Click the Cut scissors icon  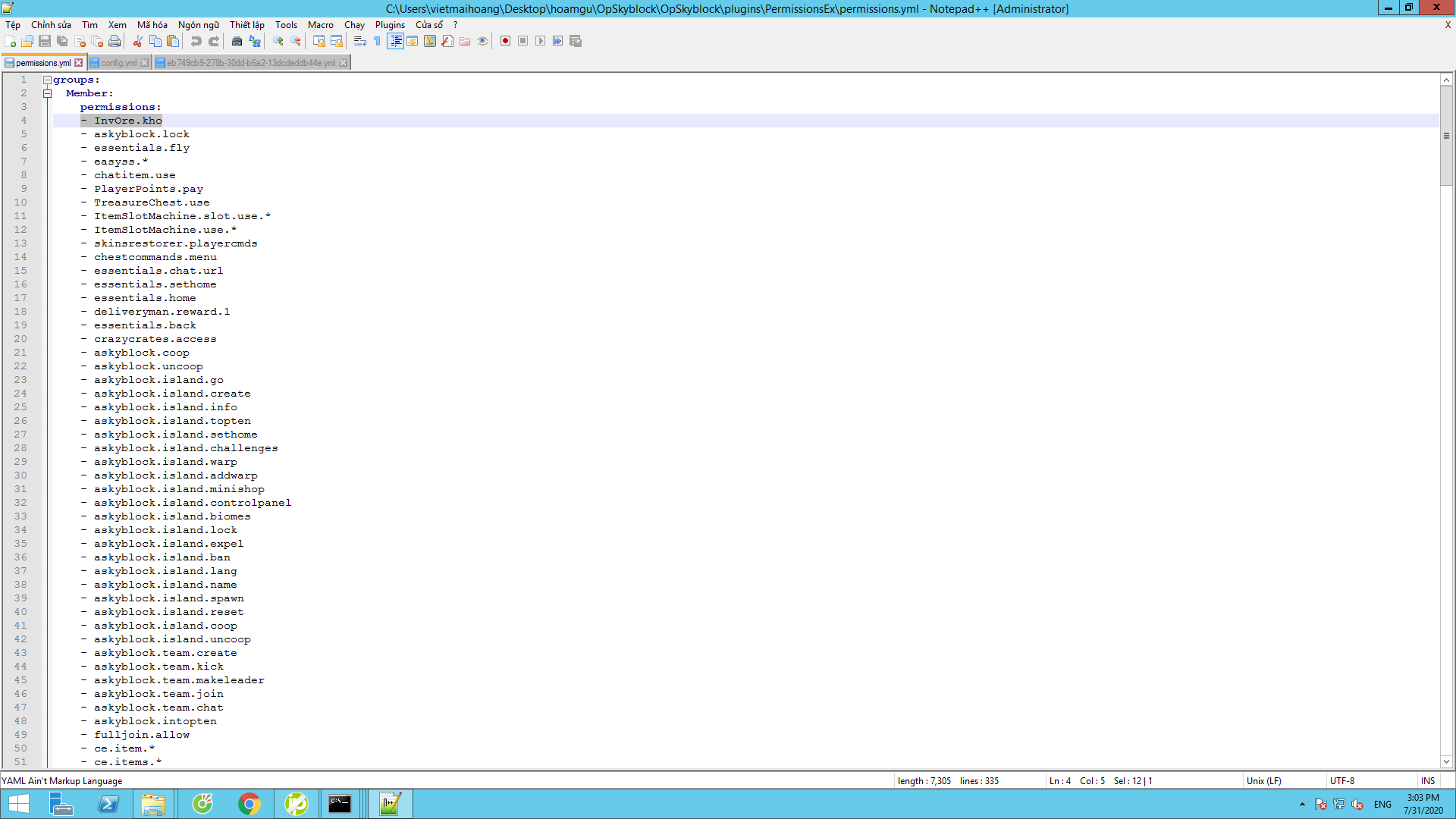[x=138, y=41]
